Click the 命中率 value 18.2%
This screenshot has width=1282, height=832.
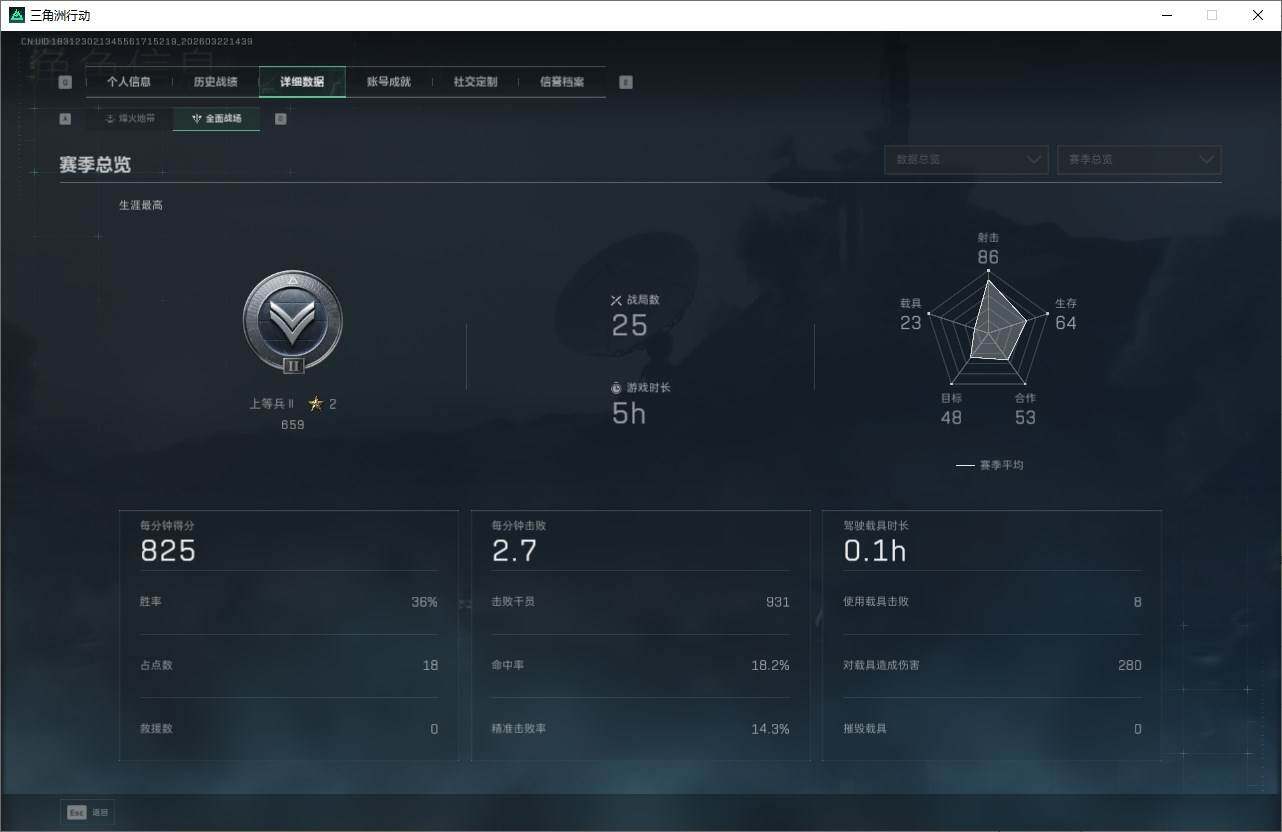[x=770, y=665]
